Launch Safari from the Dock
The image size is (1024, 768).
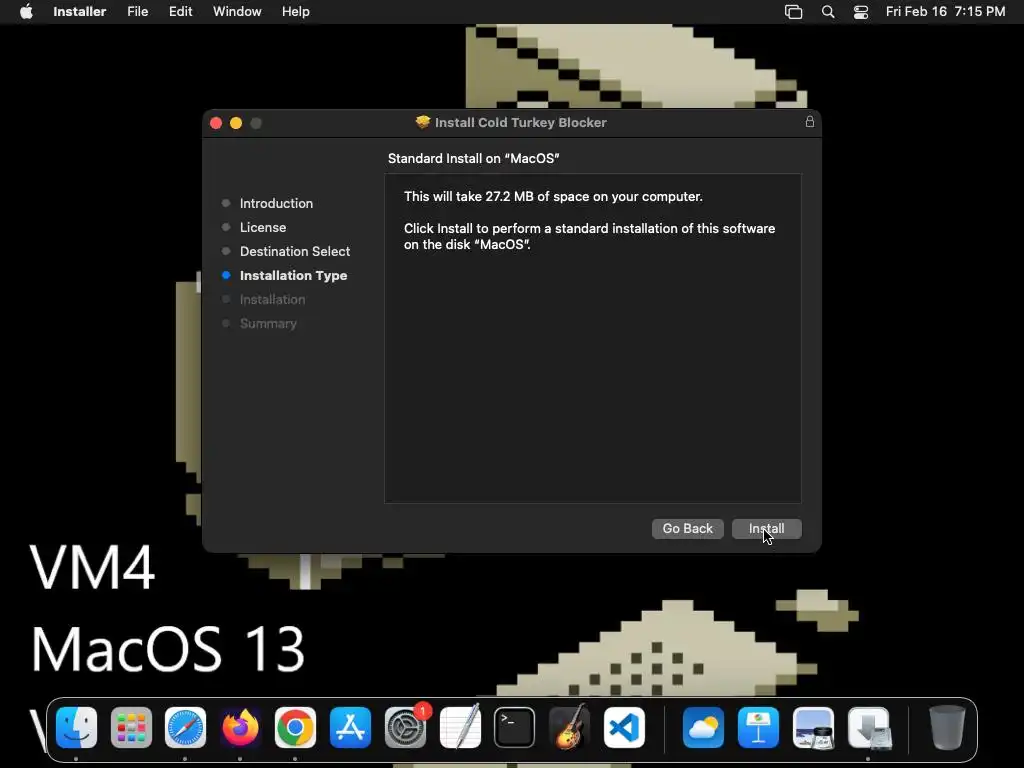point(185,728)
